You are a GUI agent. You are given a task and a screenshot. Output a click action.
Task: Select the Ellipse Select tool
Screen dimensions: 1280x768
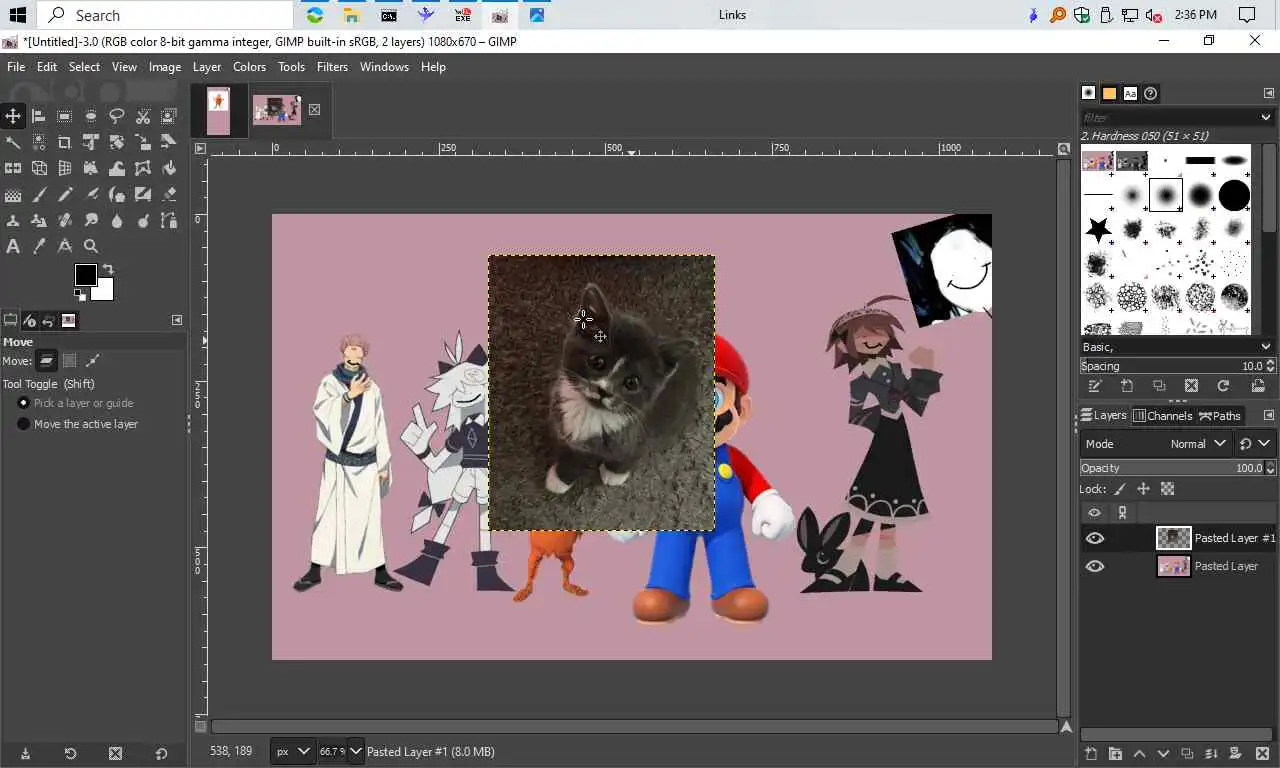[x=91, y=116]
